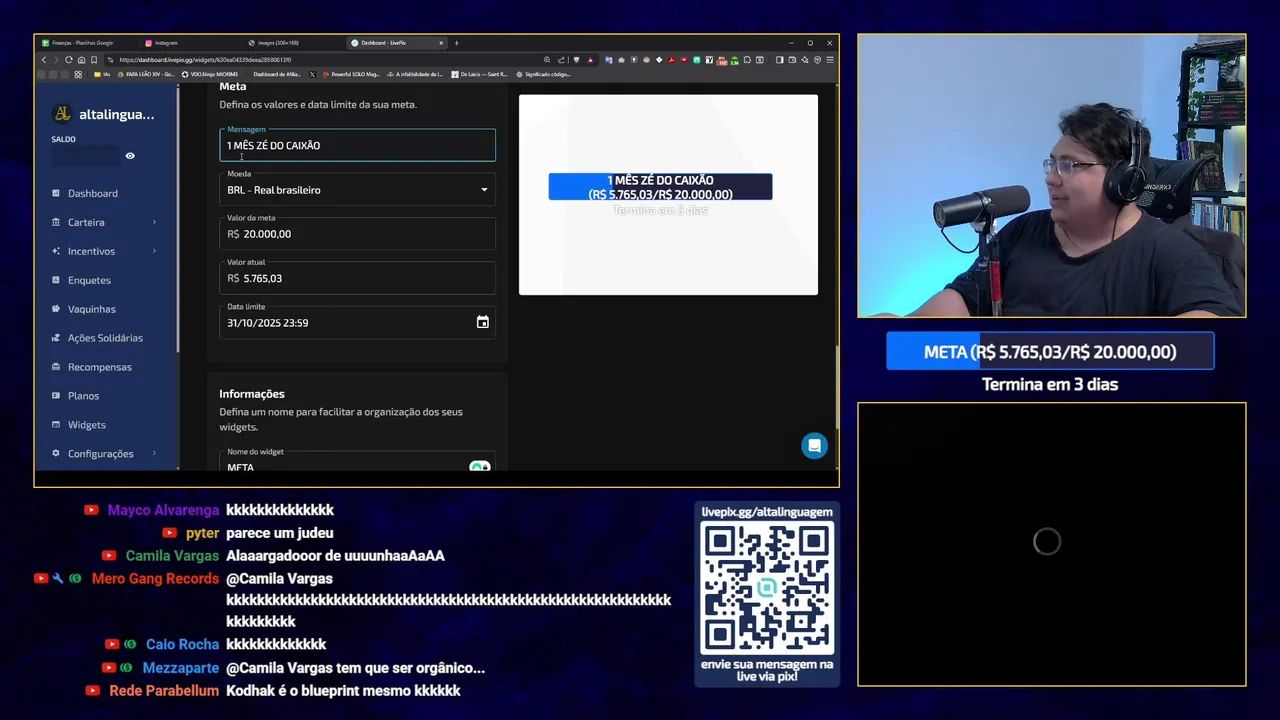This screenshot has width=1280, height=720.
Task: Open the X bookmark icon
Action: 312,74
